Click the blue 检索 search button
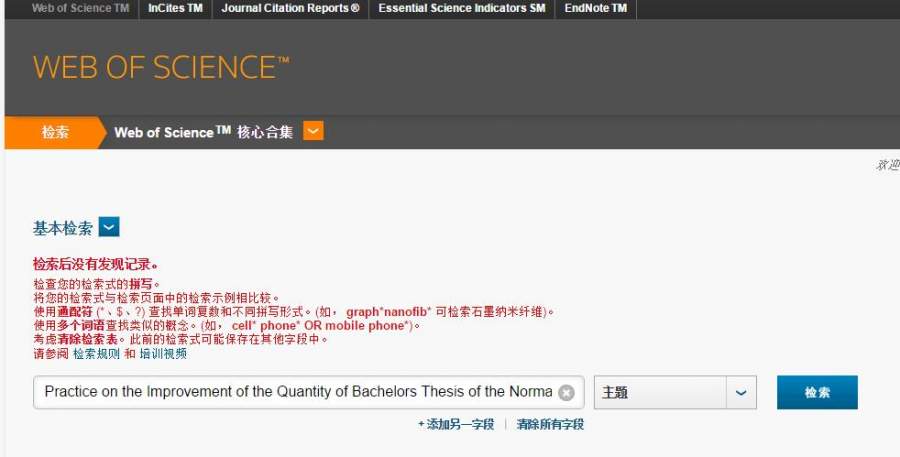 pyautogui.click(x=817, y=392)
